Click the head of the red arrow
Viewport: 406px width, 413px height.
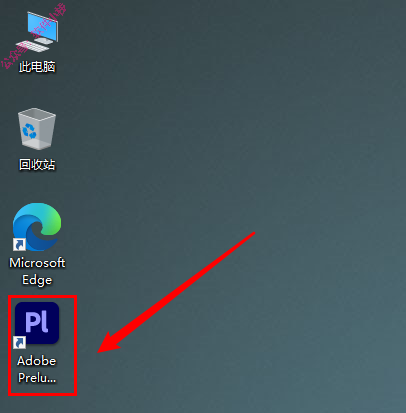(x=108, y=343)
